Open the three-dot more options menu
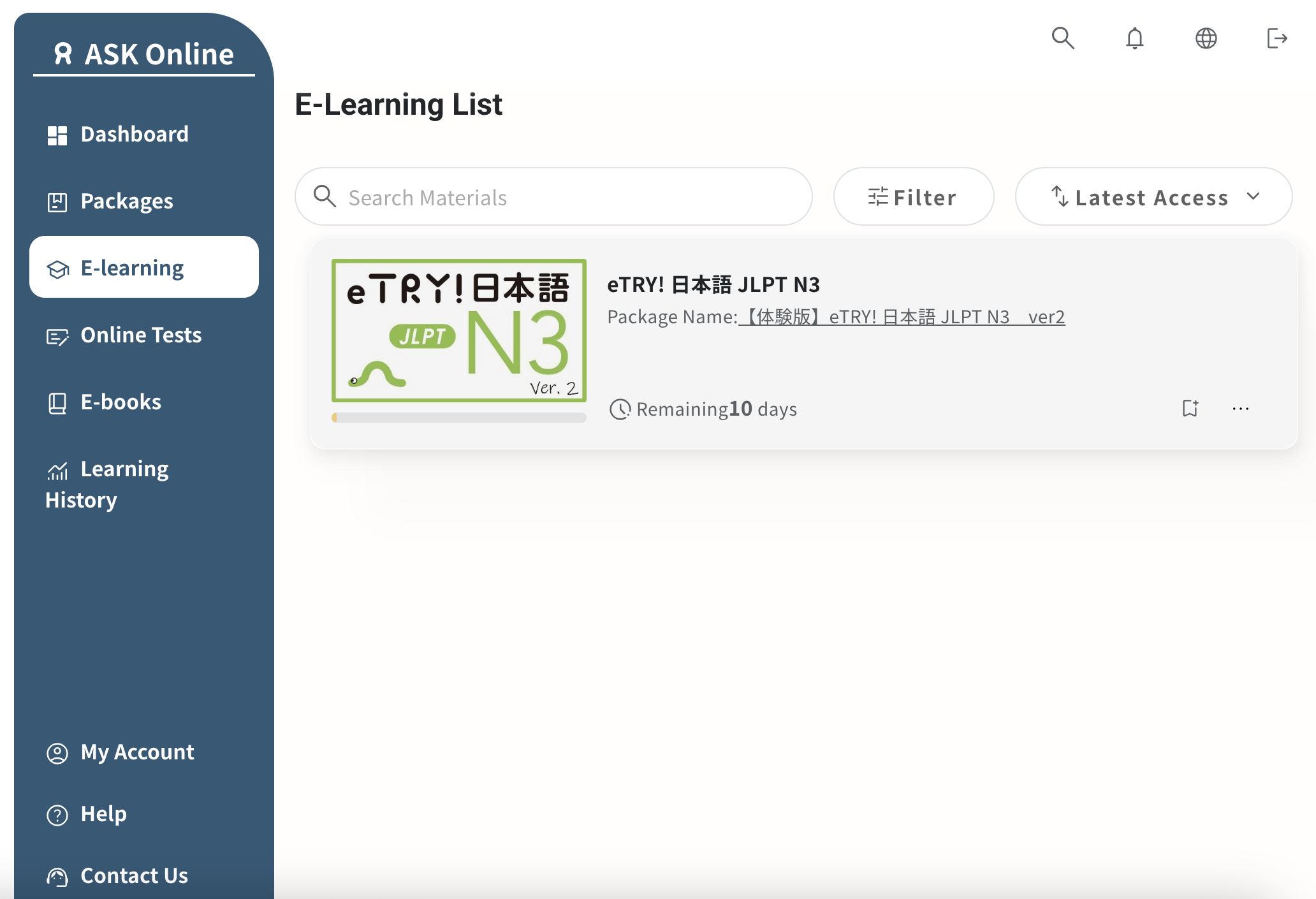The image size is (1316, 899). 1240,408
